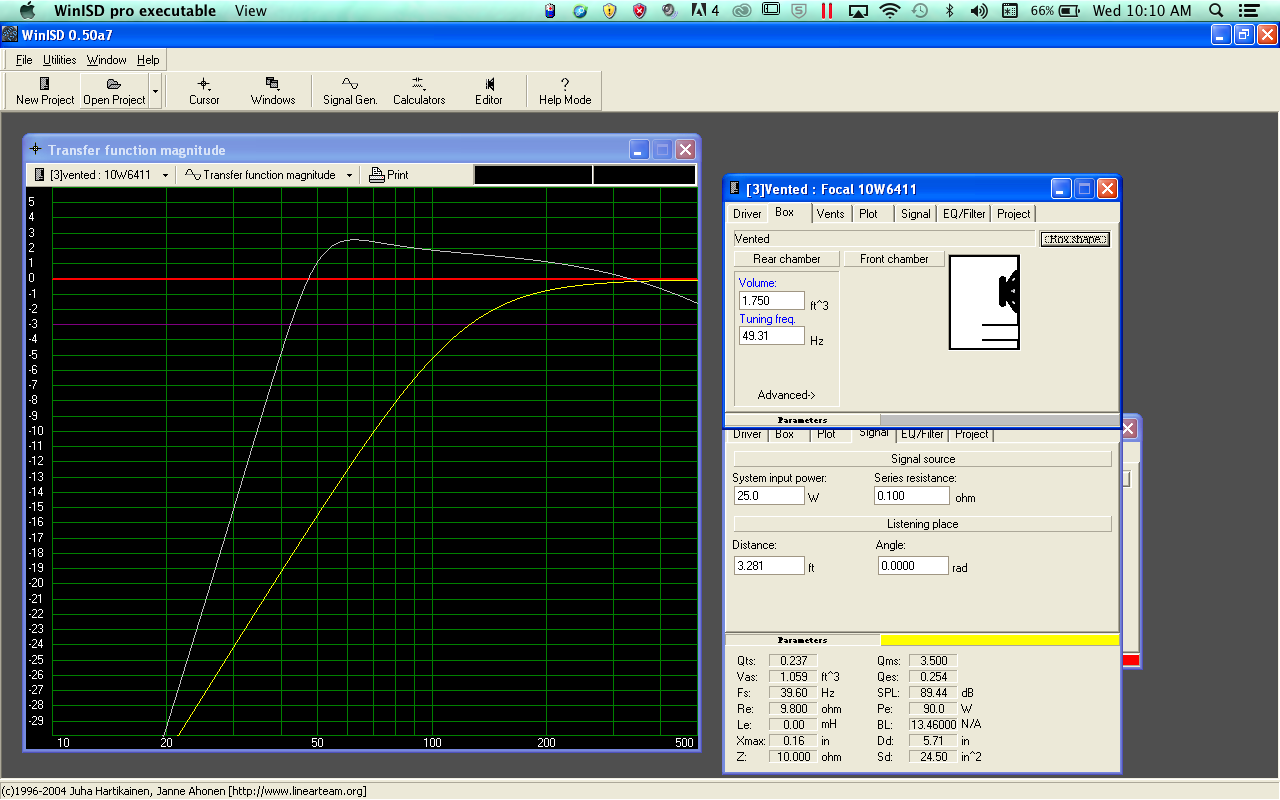Switch to the Vents tab
This screenshot has height=800, width=1280.
[x=830, y=214]
